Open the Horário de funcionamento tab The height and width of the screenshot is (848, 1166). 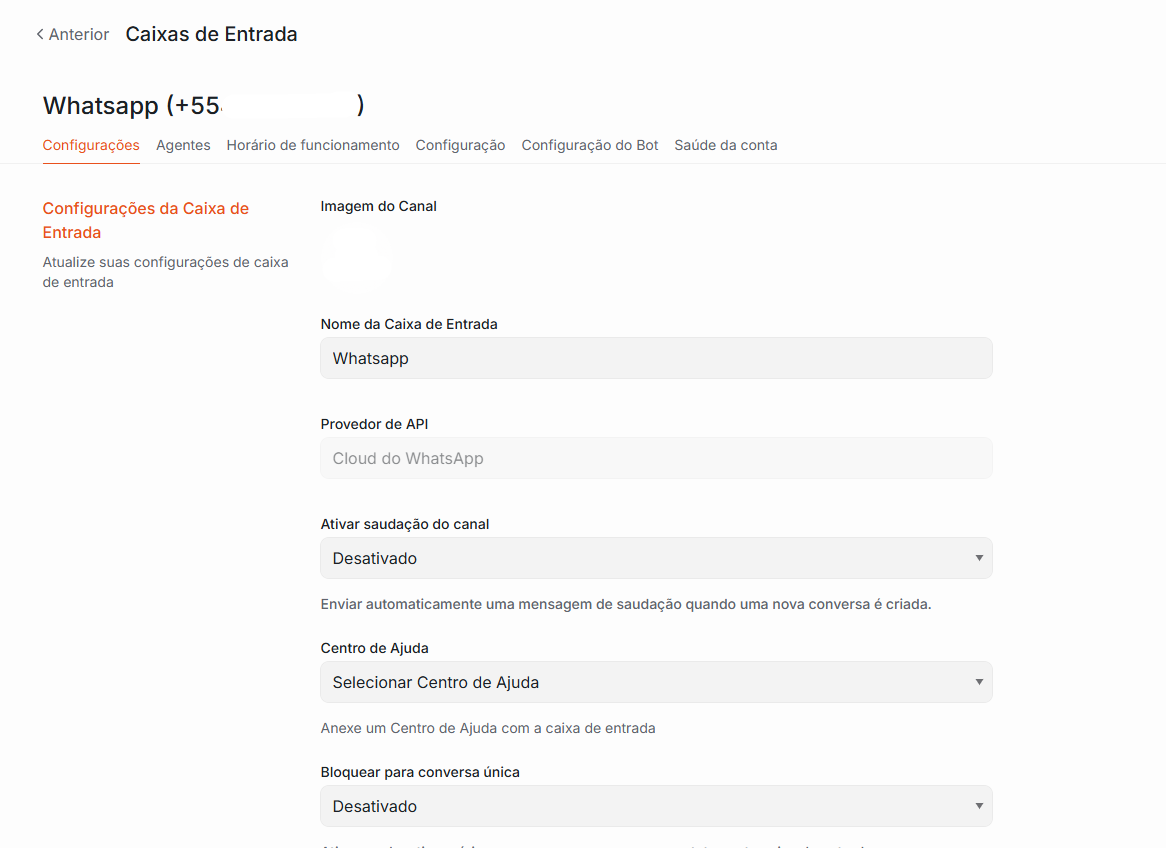[x=313, y=145]
